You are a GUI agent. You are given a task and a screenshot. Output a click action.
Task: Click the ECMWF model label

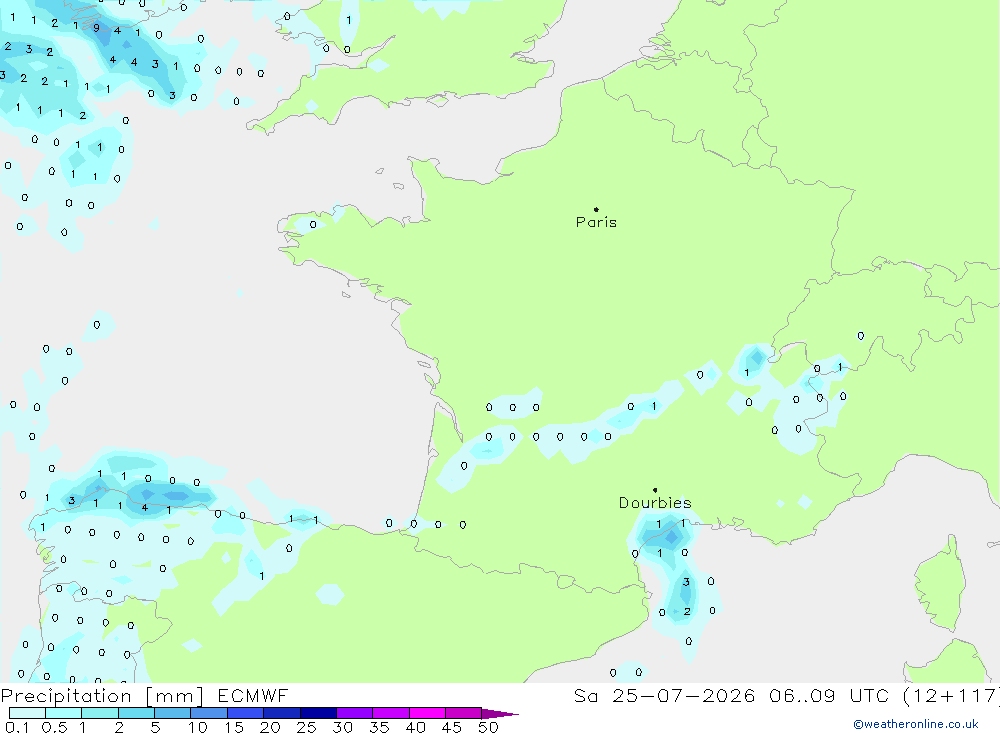tap(253, 695)
